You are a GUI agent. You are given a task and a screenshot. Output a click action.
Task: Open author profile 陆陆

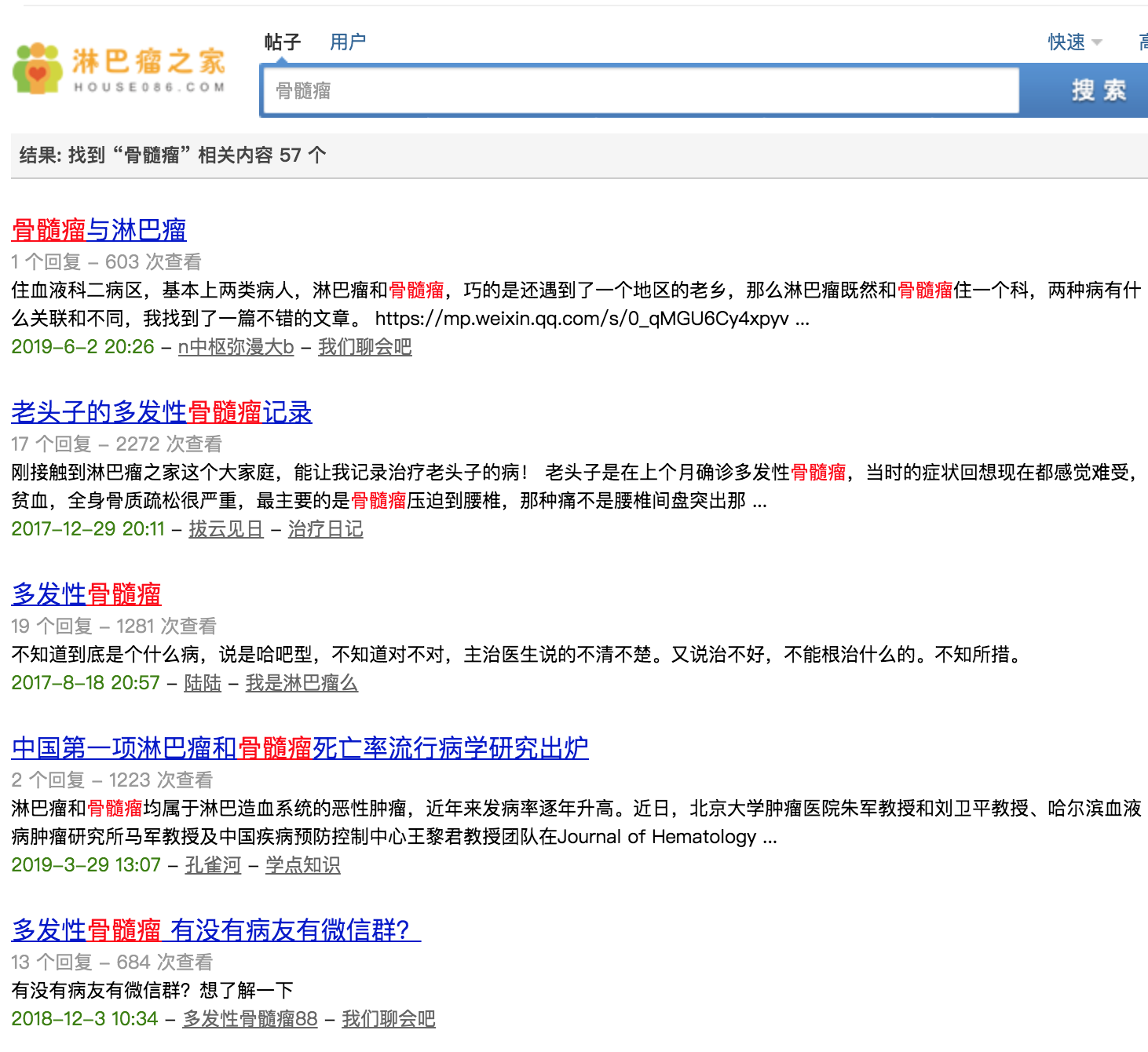203,683
